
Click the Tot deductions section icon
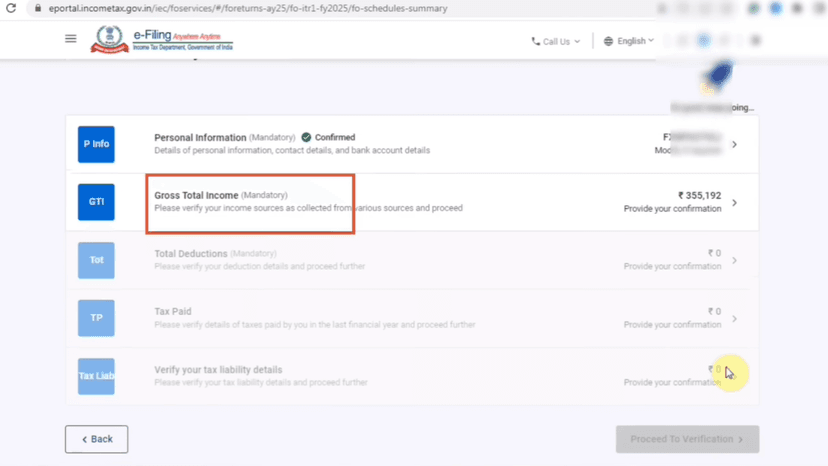(96, 260)
